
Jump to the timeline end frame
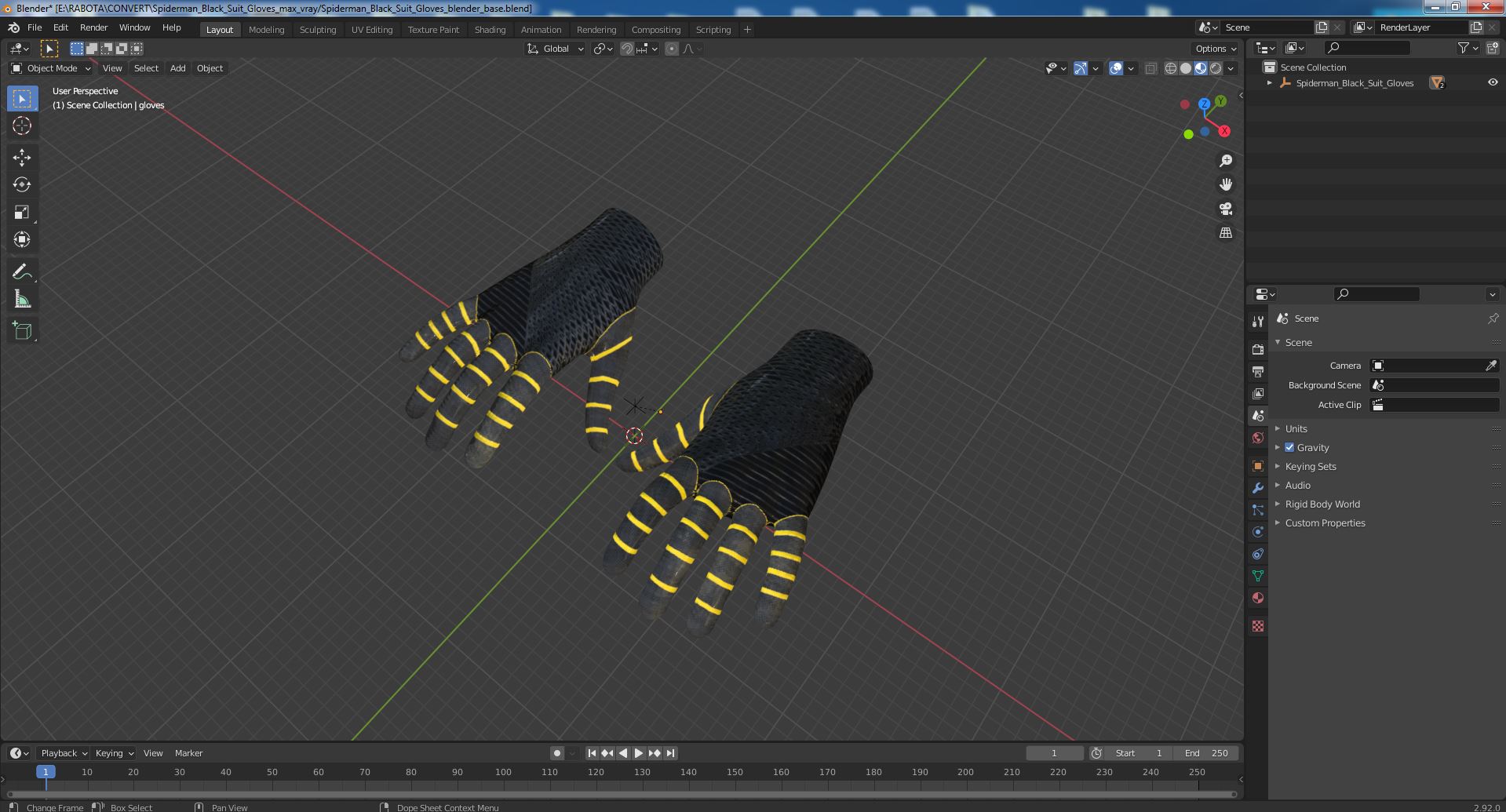670,753
